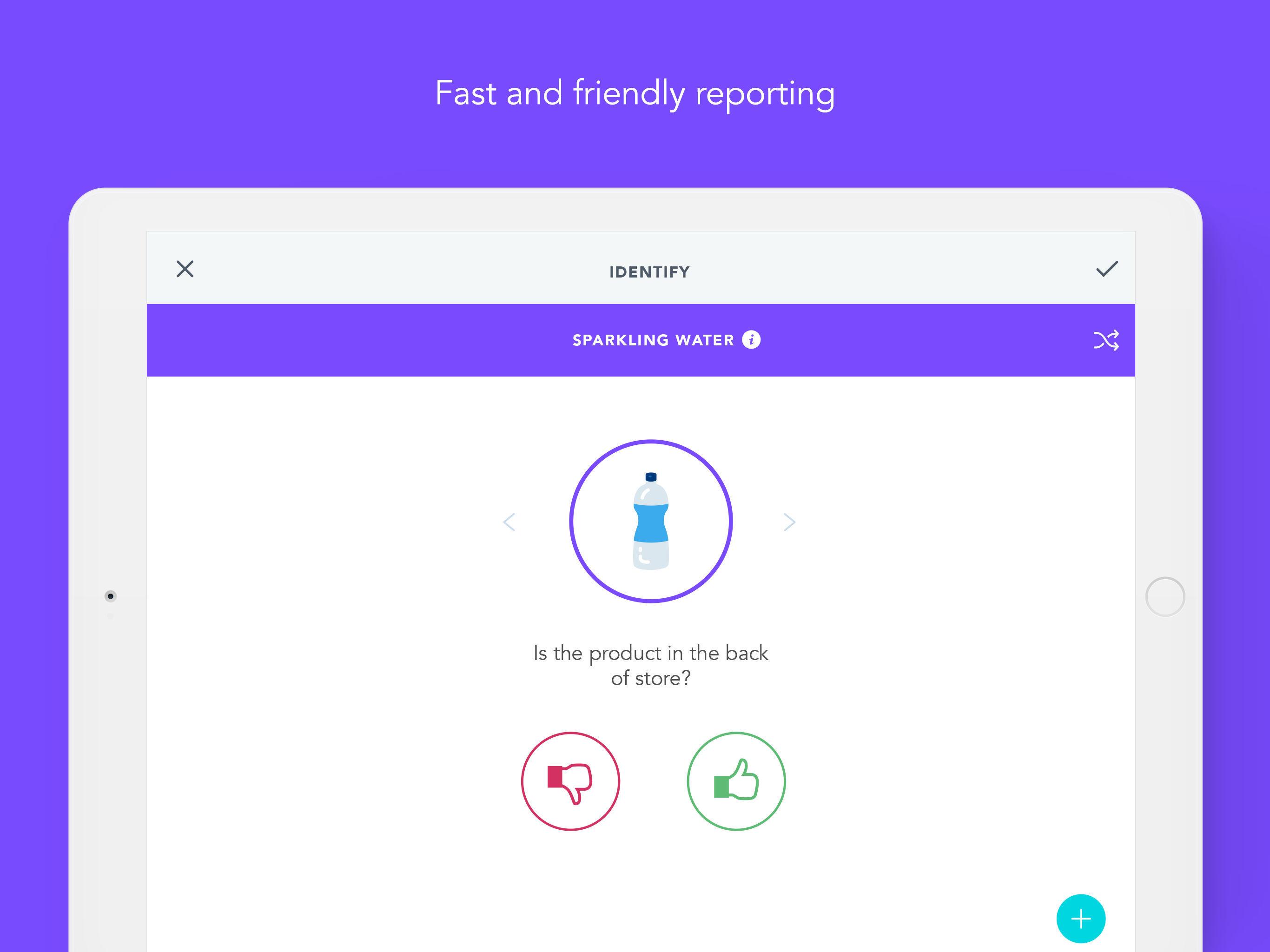This screenshot has width=1270, height=952.
Task: Confirm with the checkmark icon
Action: pyautogui.click(x=1106, y=269)
